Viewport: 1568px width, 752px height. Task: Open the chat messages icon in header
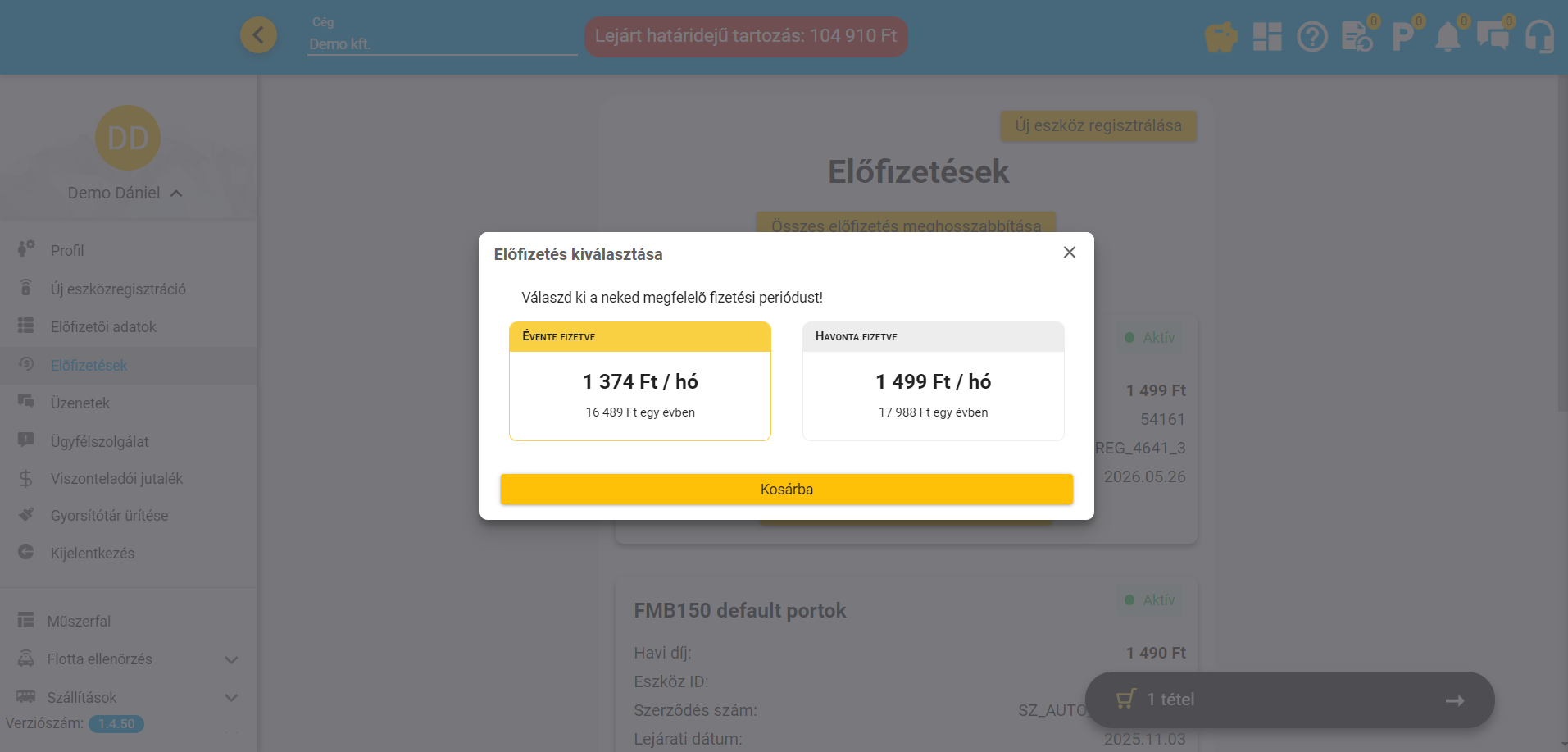coord(1493,37)
